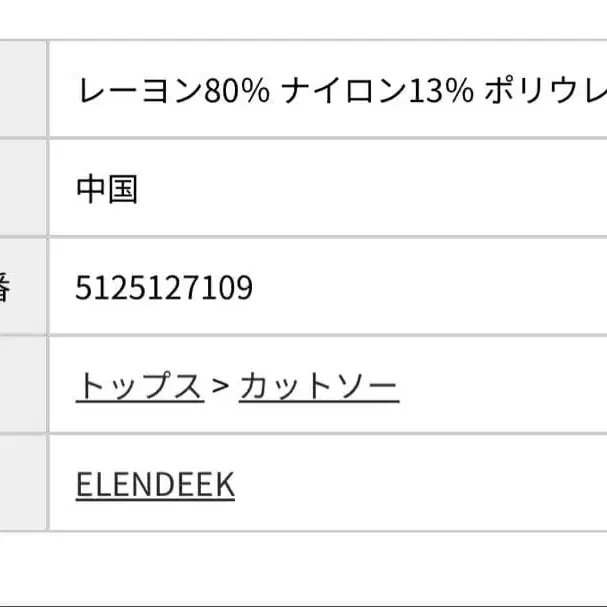Viewport: 607px width, 607px height.
Task: Click the 中国 country of origin text
Action: click(x=106, y=190)
